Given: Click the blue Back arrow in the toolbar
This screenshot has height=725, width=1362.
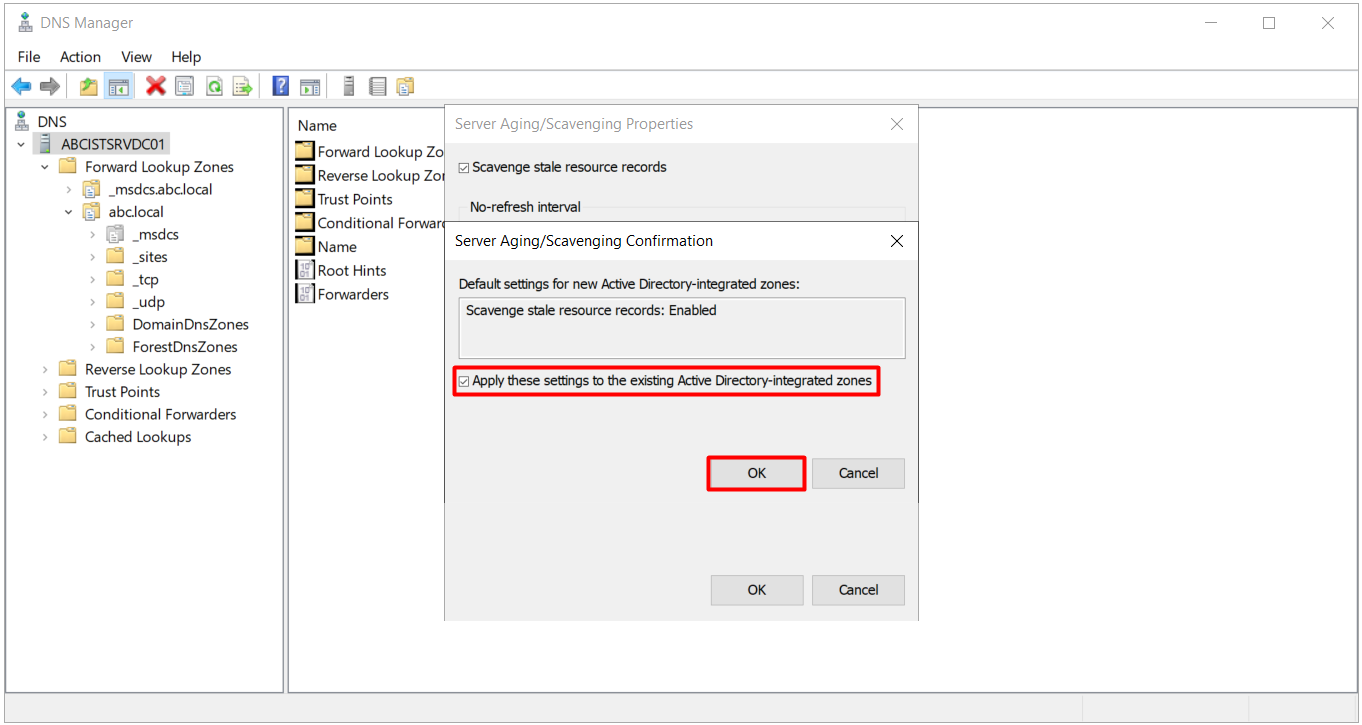Looking at the screenshot, I should [x=21, y=87].
